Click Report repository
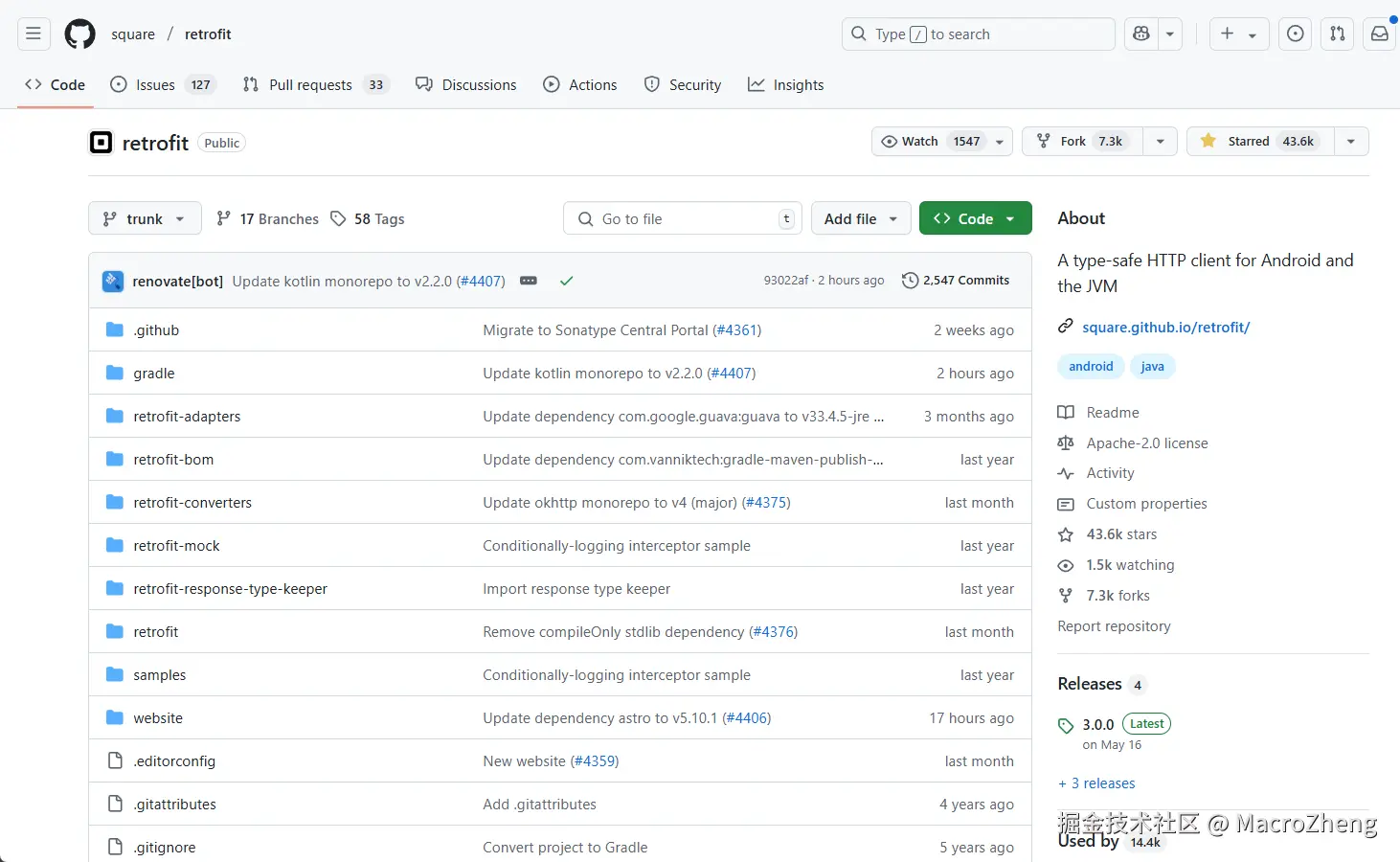1400x862 pixels. (1114, 625)
